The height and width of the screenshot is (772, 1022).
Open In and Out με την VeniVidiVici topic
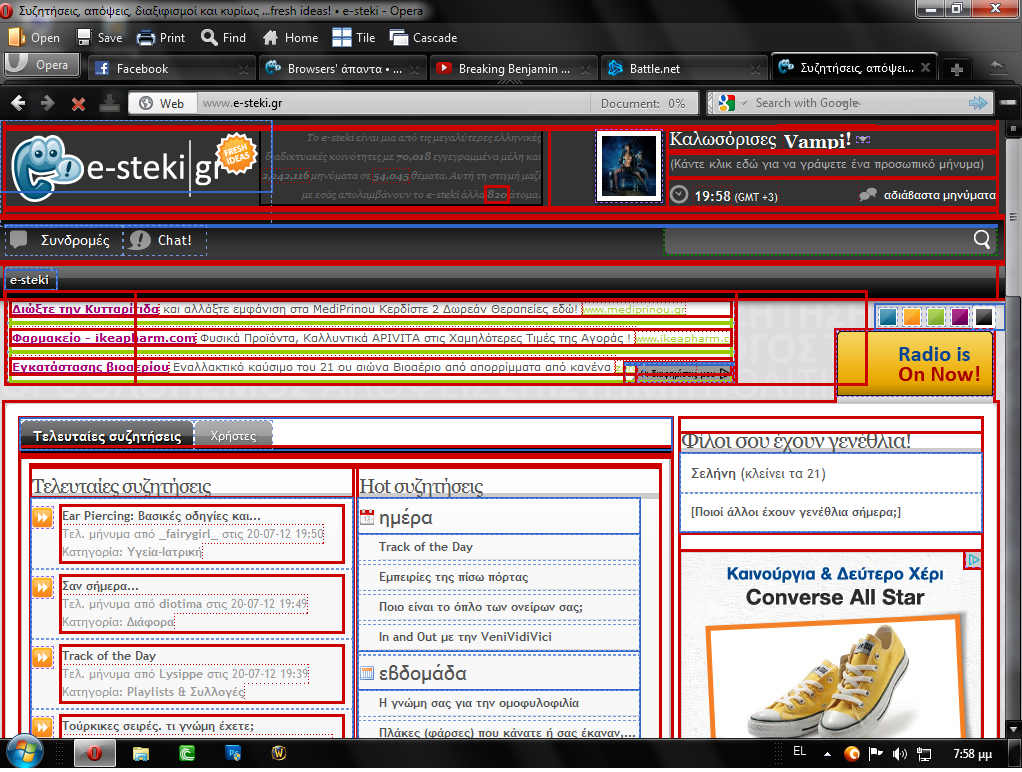[465, 637]
